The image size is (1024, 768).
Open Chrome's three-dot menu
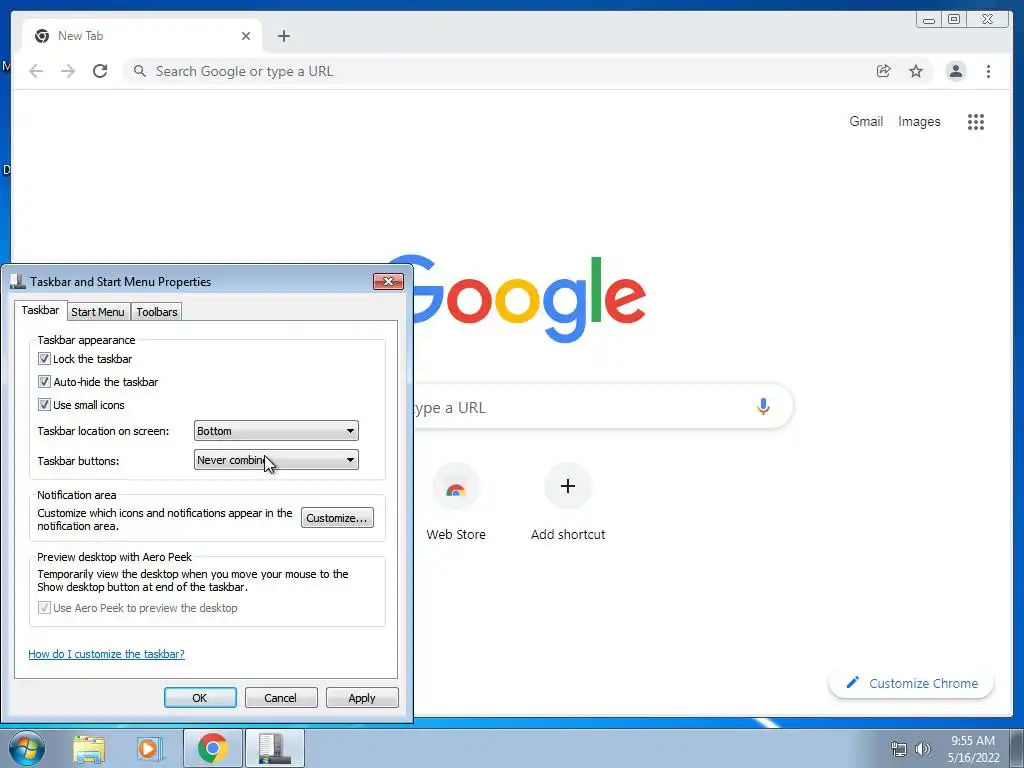[x=988, y=71]
